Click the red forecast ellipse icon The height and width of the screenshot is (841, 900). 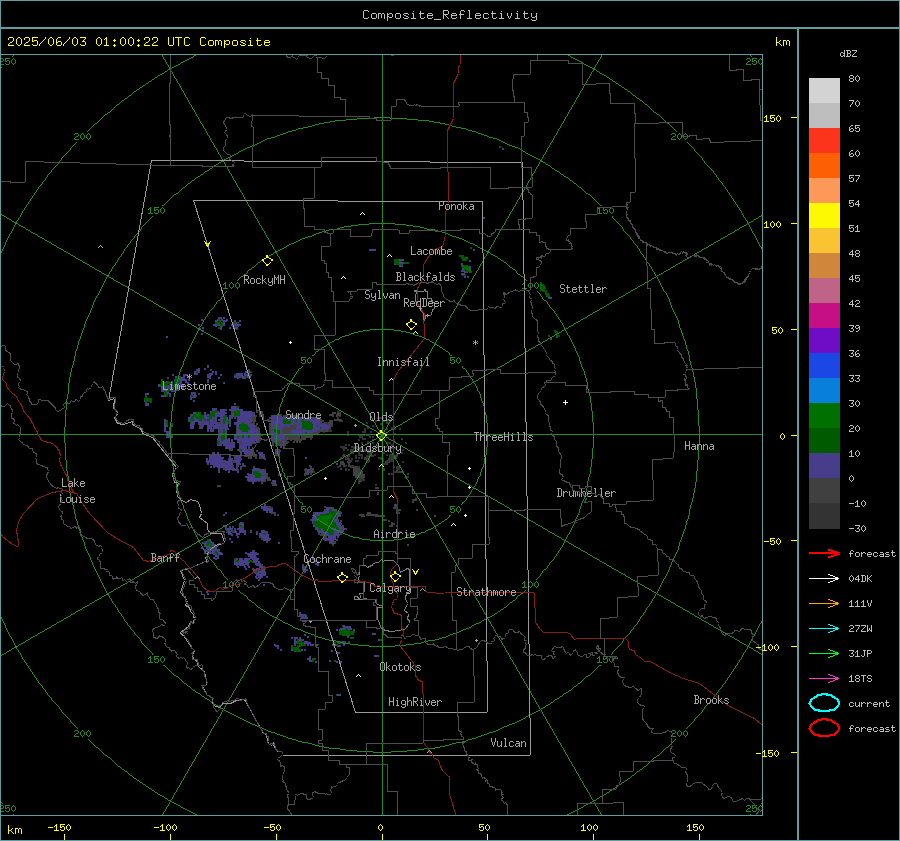(824, 728)
